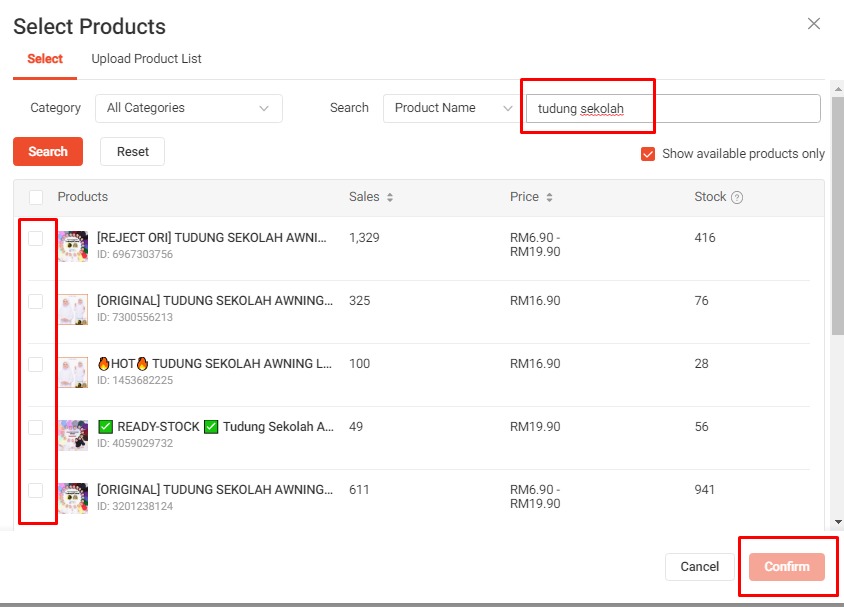This screenshot has height=607, width=844.
Task: Click the tudung sekolah search input field
Action: 672,108
